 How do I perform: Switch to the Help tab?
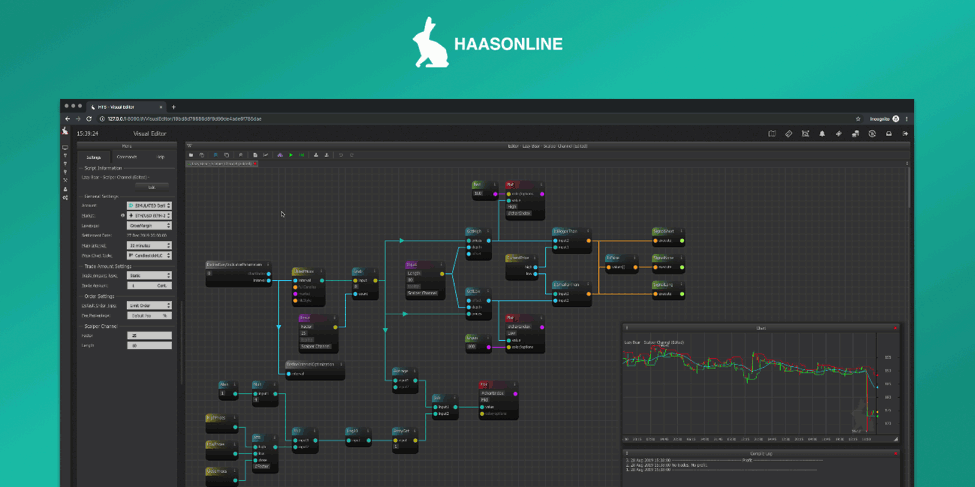160,157
